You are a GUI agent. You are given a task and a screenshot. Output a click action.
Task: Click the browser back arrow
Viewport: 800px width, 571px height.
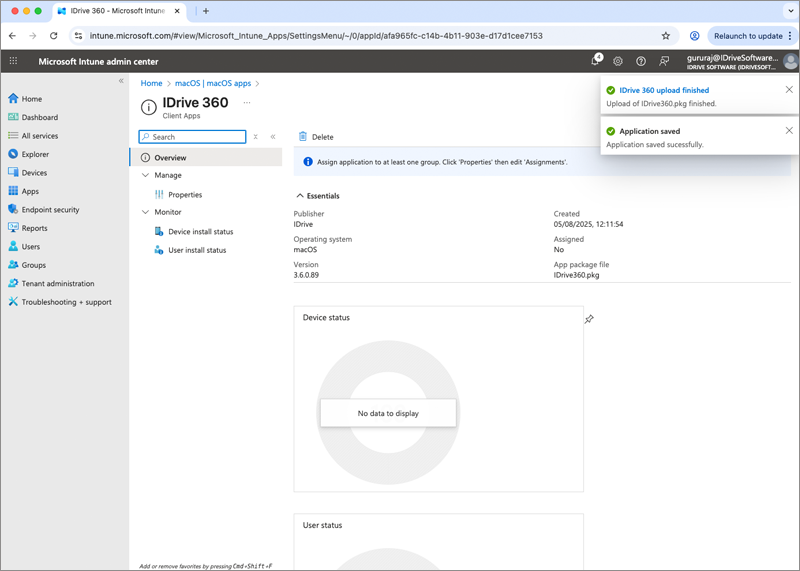point(12,36)
